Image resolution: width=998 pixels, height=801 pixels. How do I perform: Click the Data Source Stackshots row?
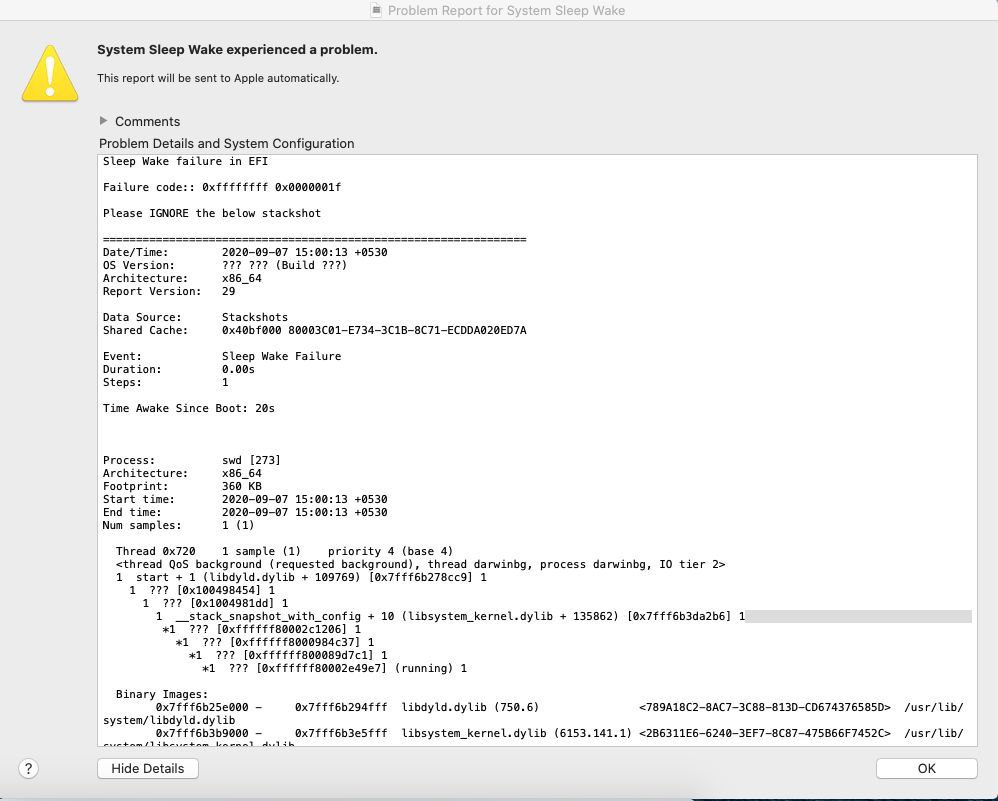pyautogui.click(x=195, y=317)
